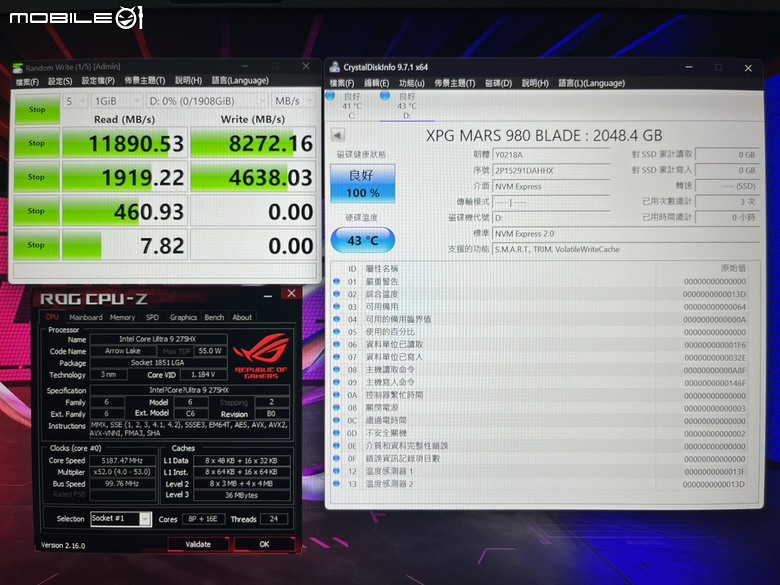Minimize the ROG CPU-Z window
The image size is (780, 585).
268,296
